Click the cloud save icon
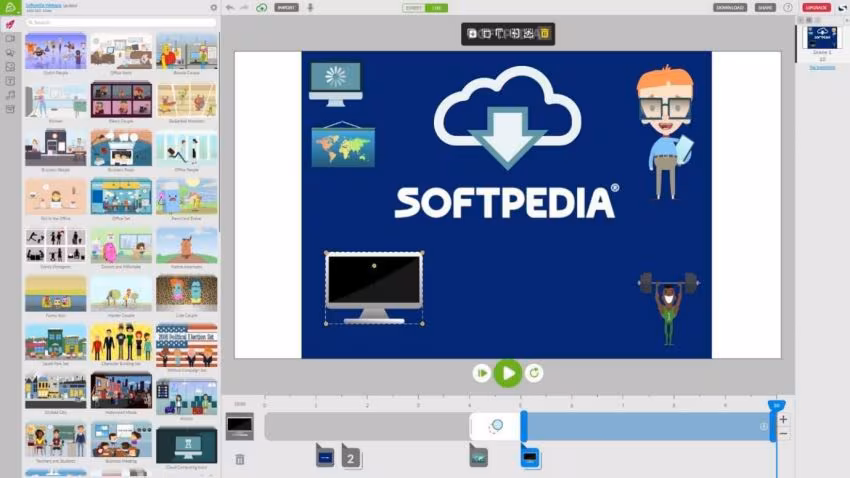 (262, 8)
